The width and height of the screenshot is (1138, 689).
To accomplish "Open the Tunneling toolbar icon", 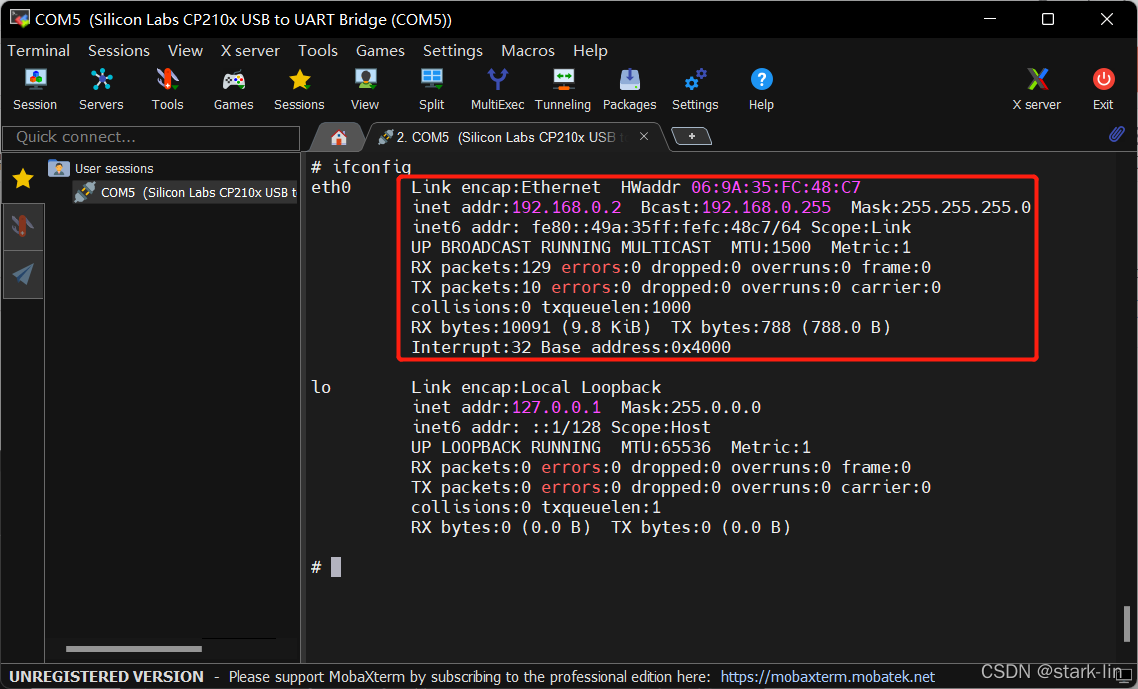I will (563, 89).
